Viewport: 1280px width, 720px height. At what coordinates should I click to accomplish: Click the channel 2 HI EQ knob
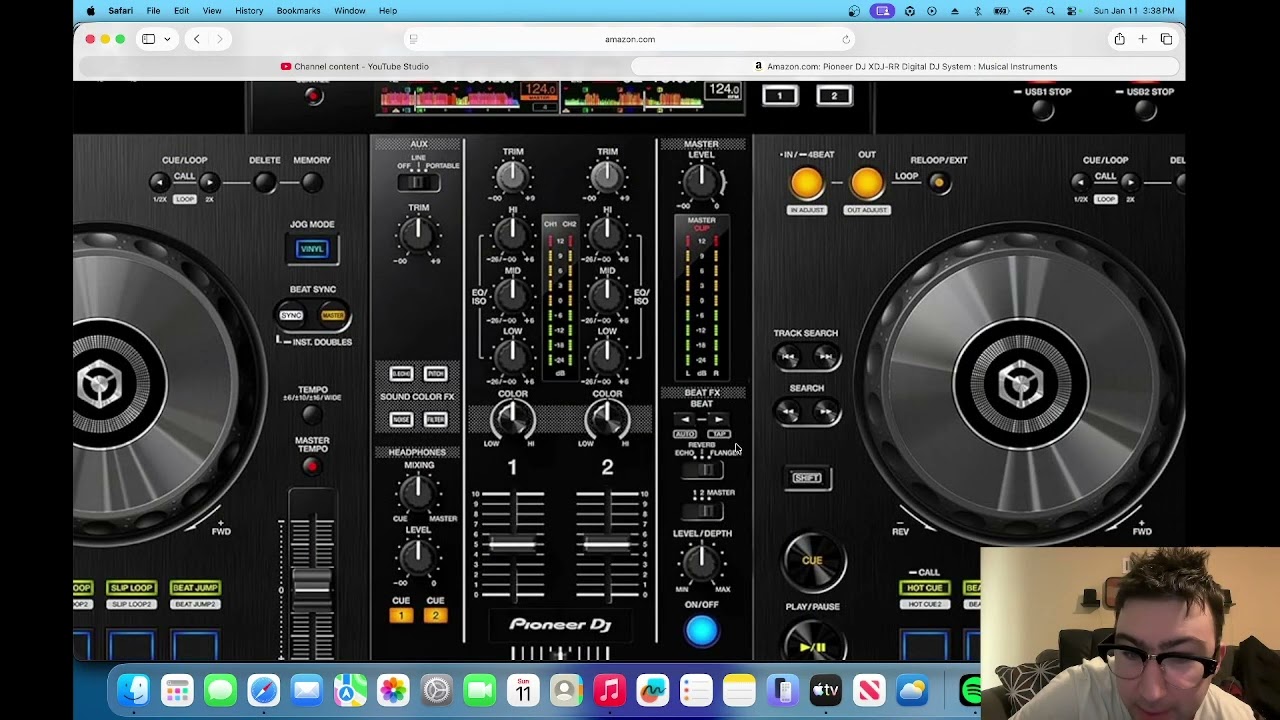tap(606, 234)
